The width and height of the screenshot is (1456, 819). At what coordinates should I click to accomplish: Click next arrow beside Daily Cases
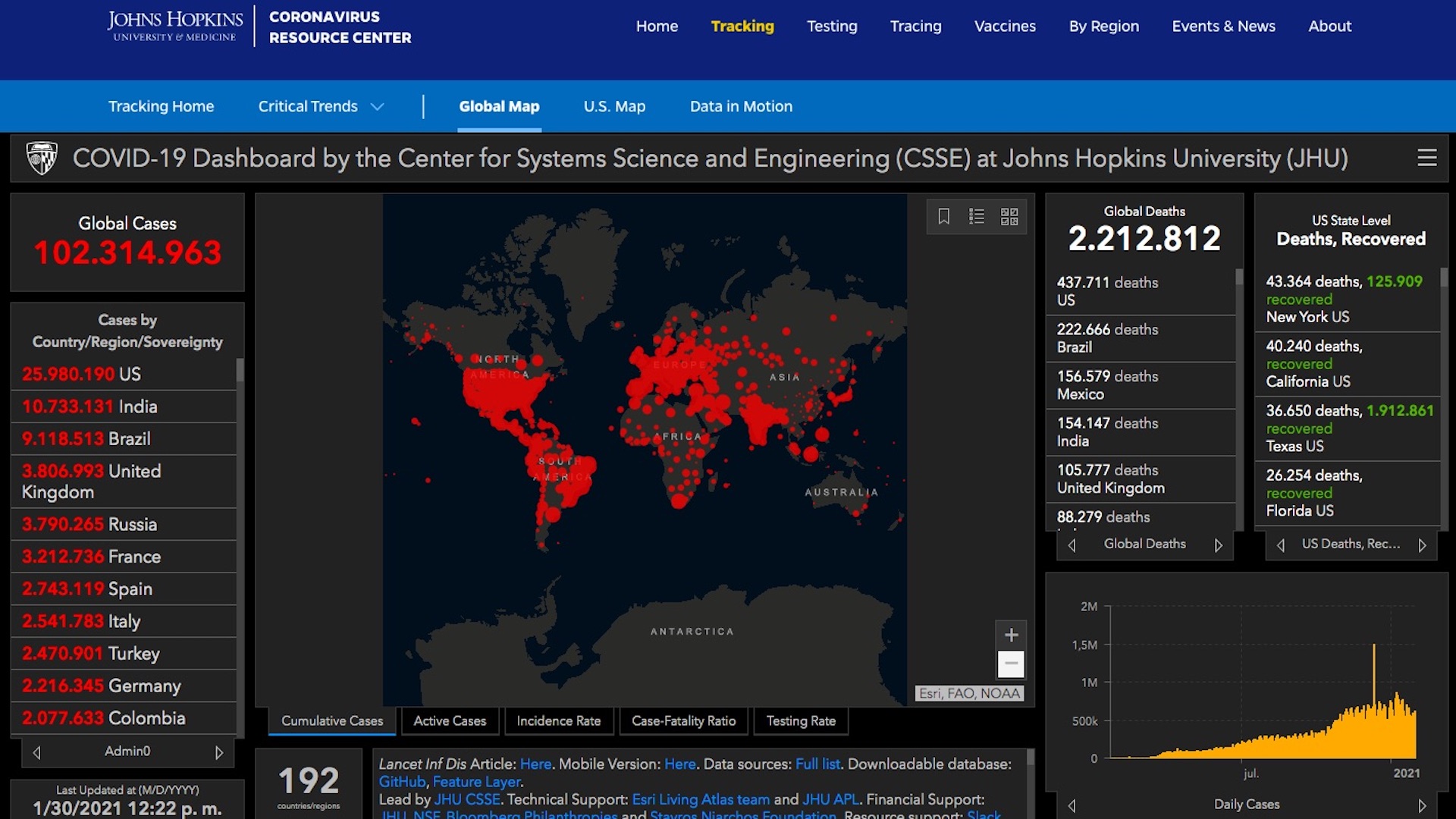(x=1422, y=805)
